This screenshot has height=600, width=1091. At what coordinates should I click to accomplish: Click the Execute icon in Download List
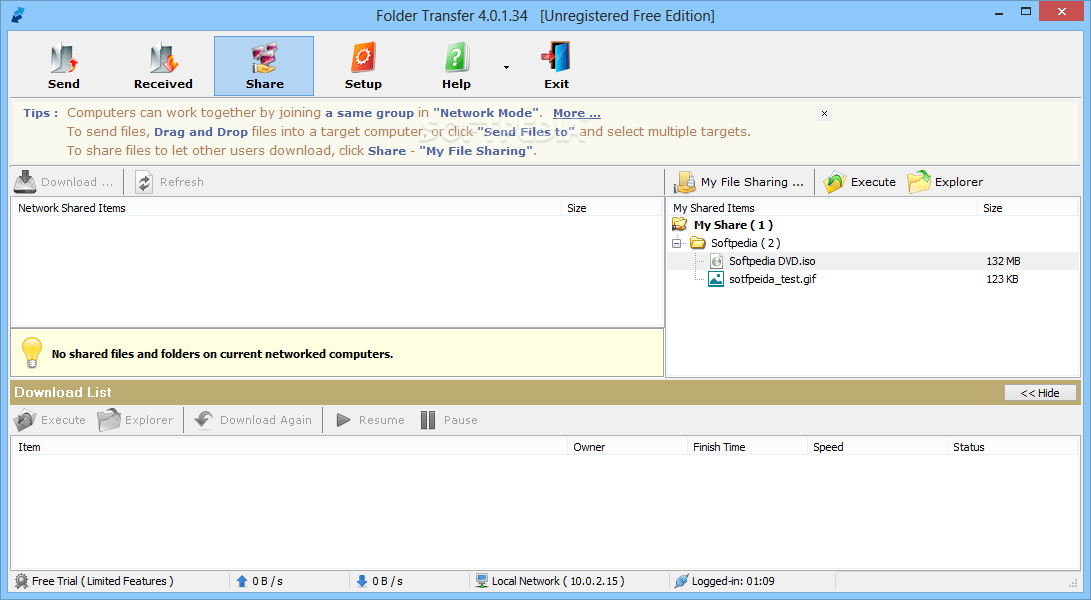coord(48,419)
